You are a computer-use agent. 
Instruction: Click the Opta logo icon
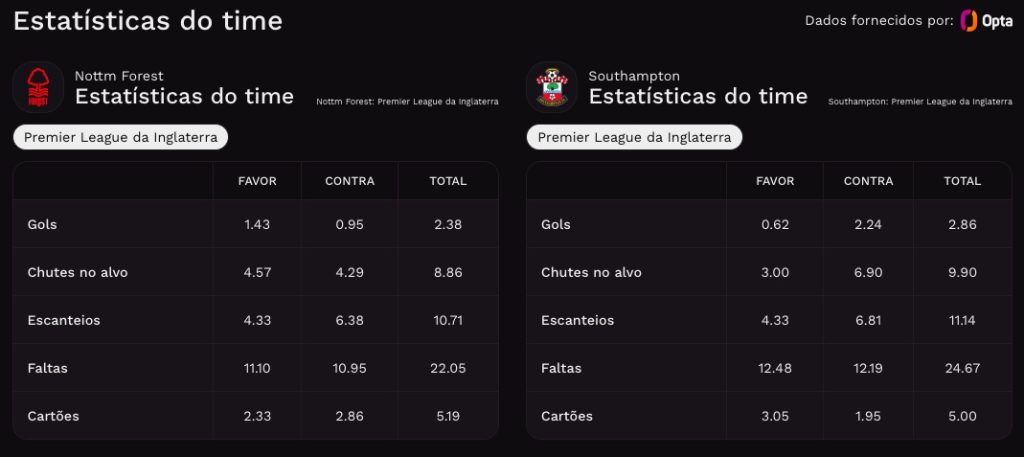tap(986, 21)
